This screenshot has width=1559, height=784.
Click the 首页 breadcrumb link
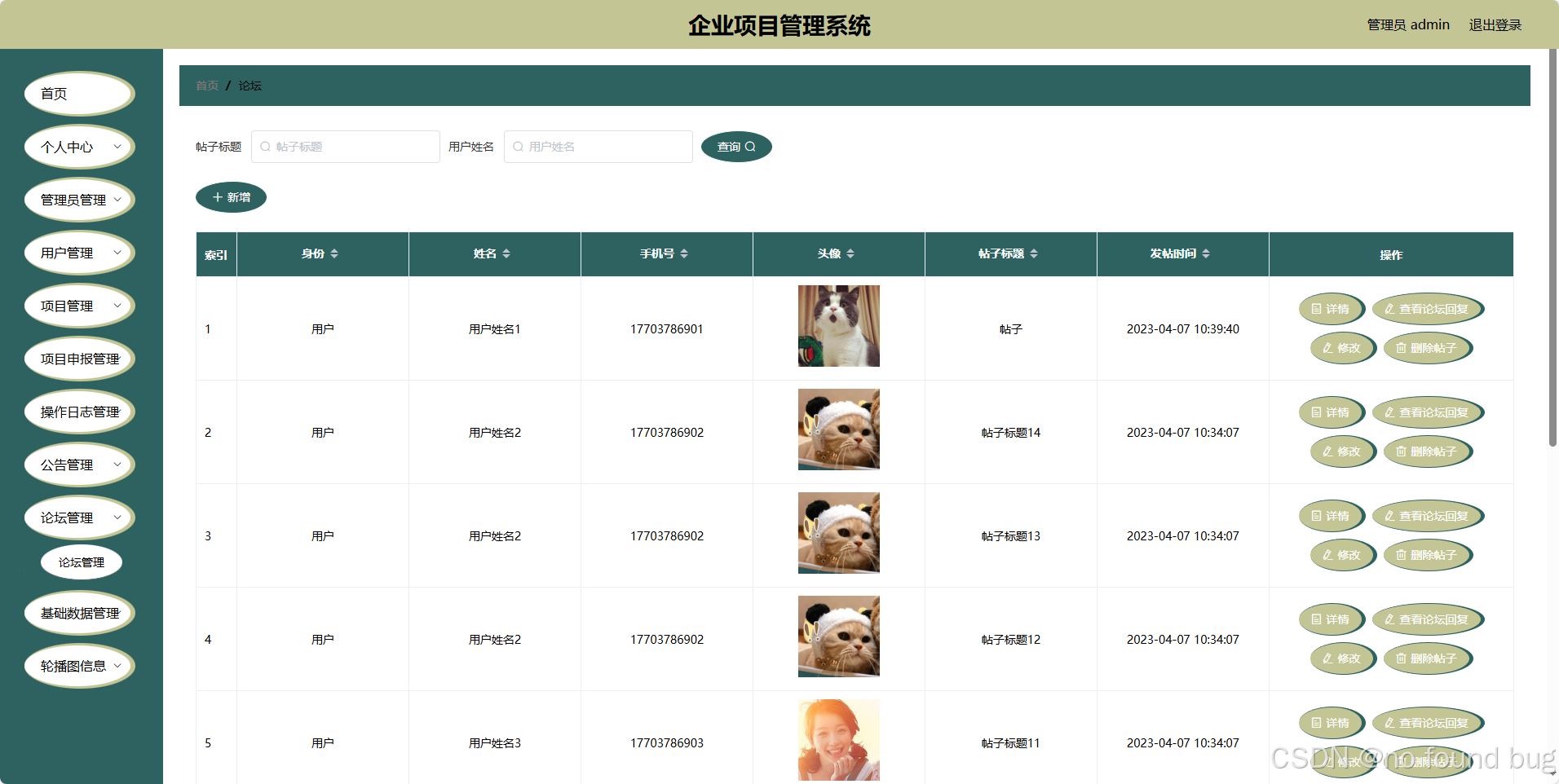206,85
